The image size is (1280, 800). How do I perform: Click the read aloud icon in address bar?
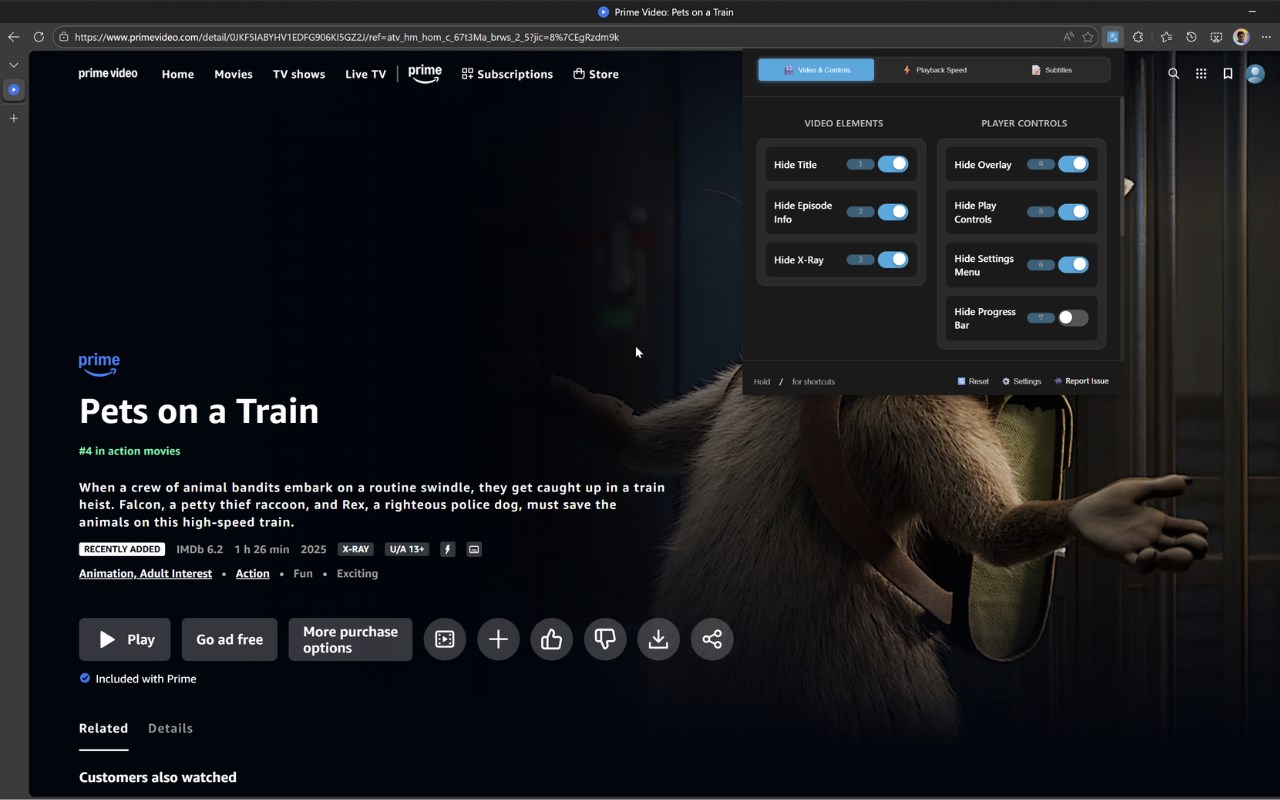pos(1068,37)
